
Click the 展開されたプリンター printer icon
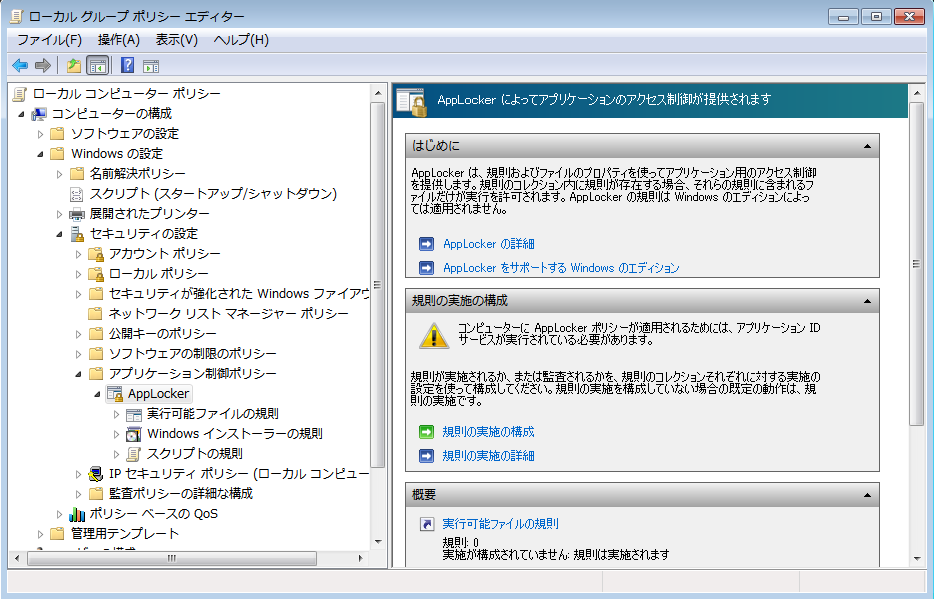(x=77, y=214)
